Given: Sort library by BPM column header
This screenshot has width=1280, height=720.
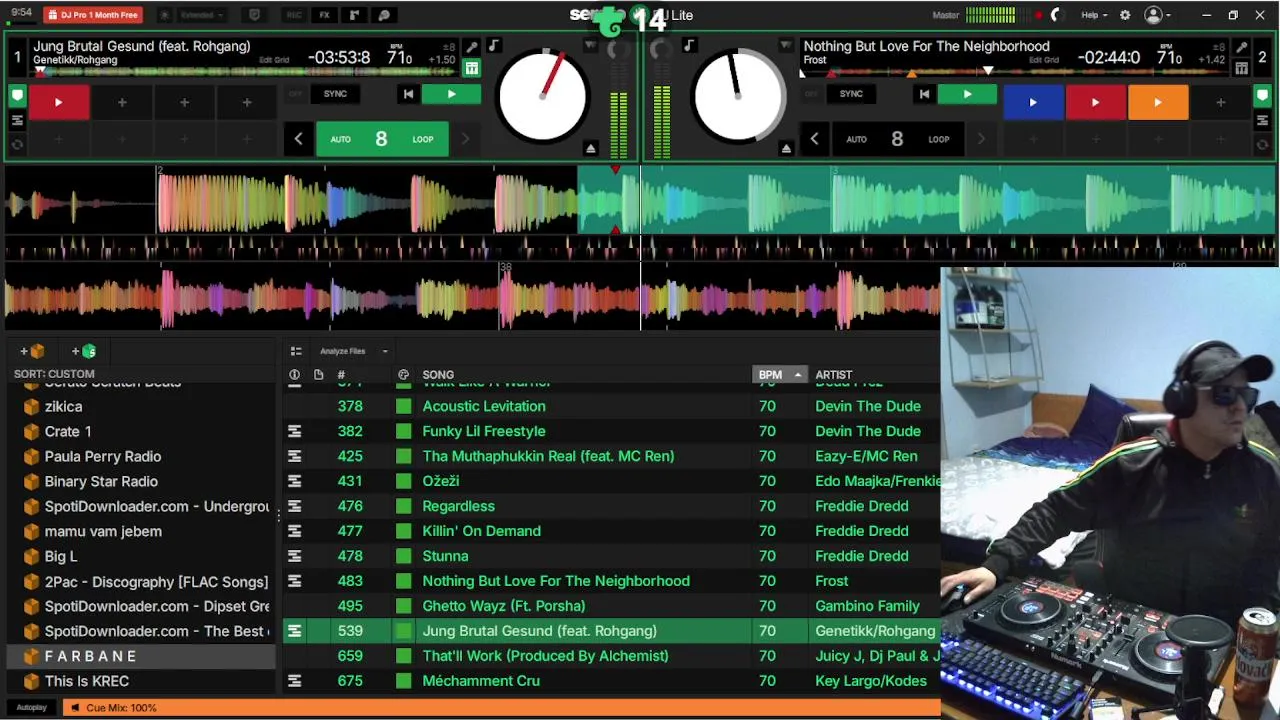Looking at the screenshot, I should pos(779,375).
